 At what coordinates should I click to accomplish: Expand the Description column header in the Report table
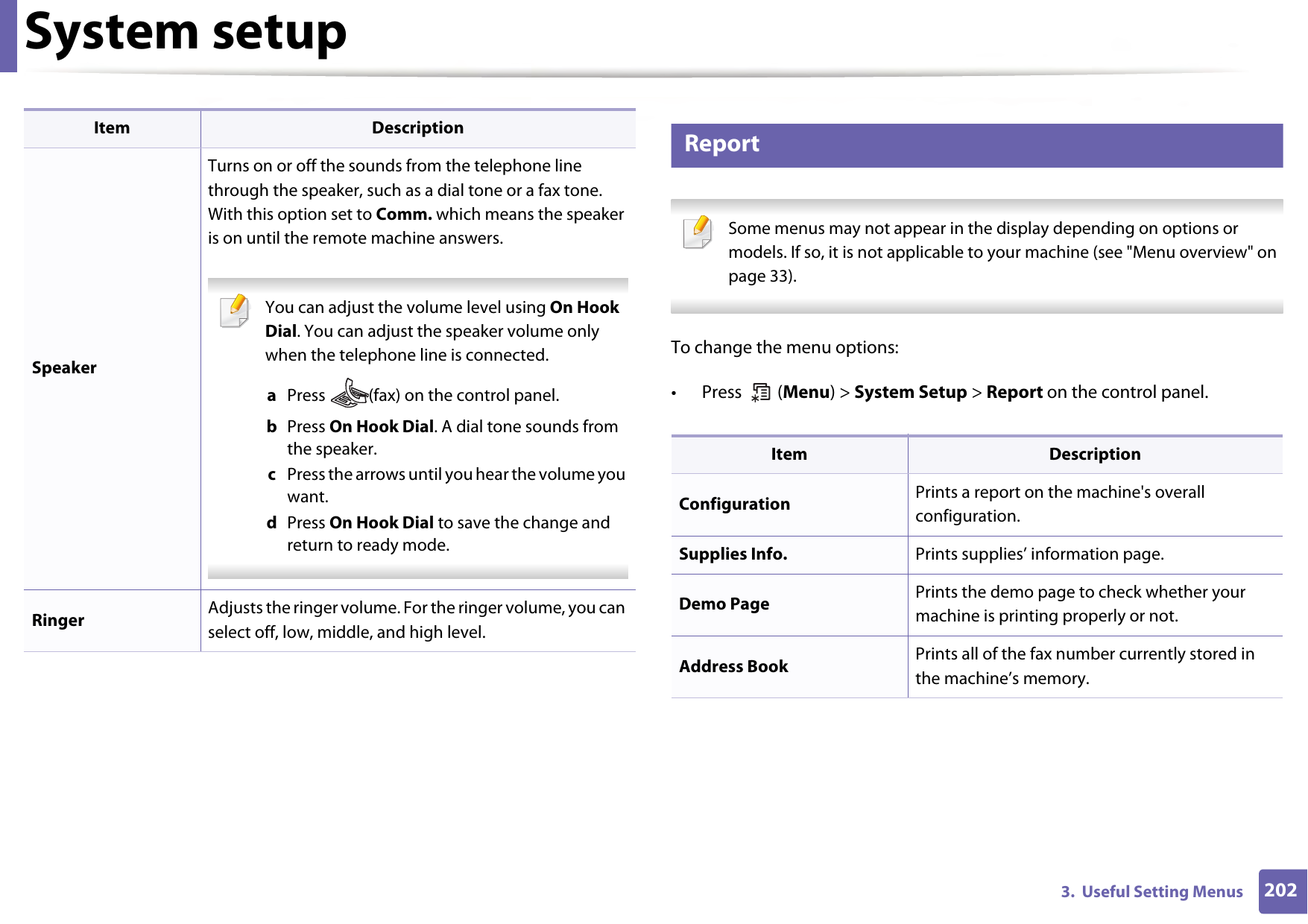1094,454
